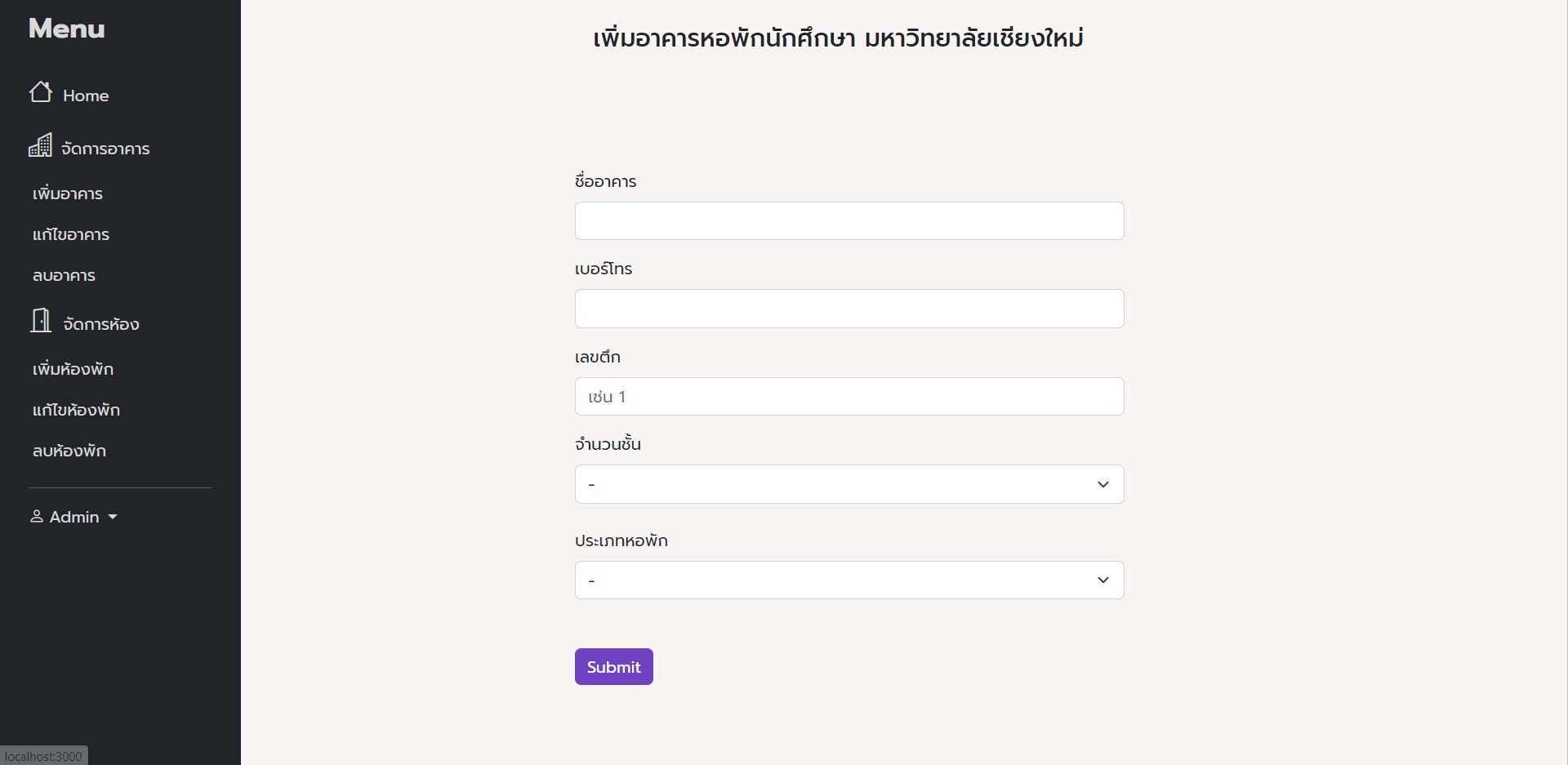1568x765 pixels.
Task: Click the door icon beside จัดการห้อง
Action: pyautogui.click(x=41, y=322)
